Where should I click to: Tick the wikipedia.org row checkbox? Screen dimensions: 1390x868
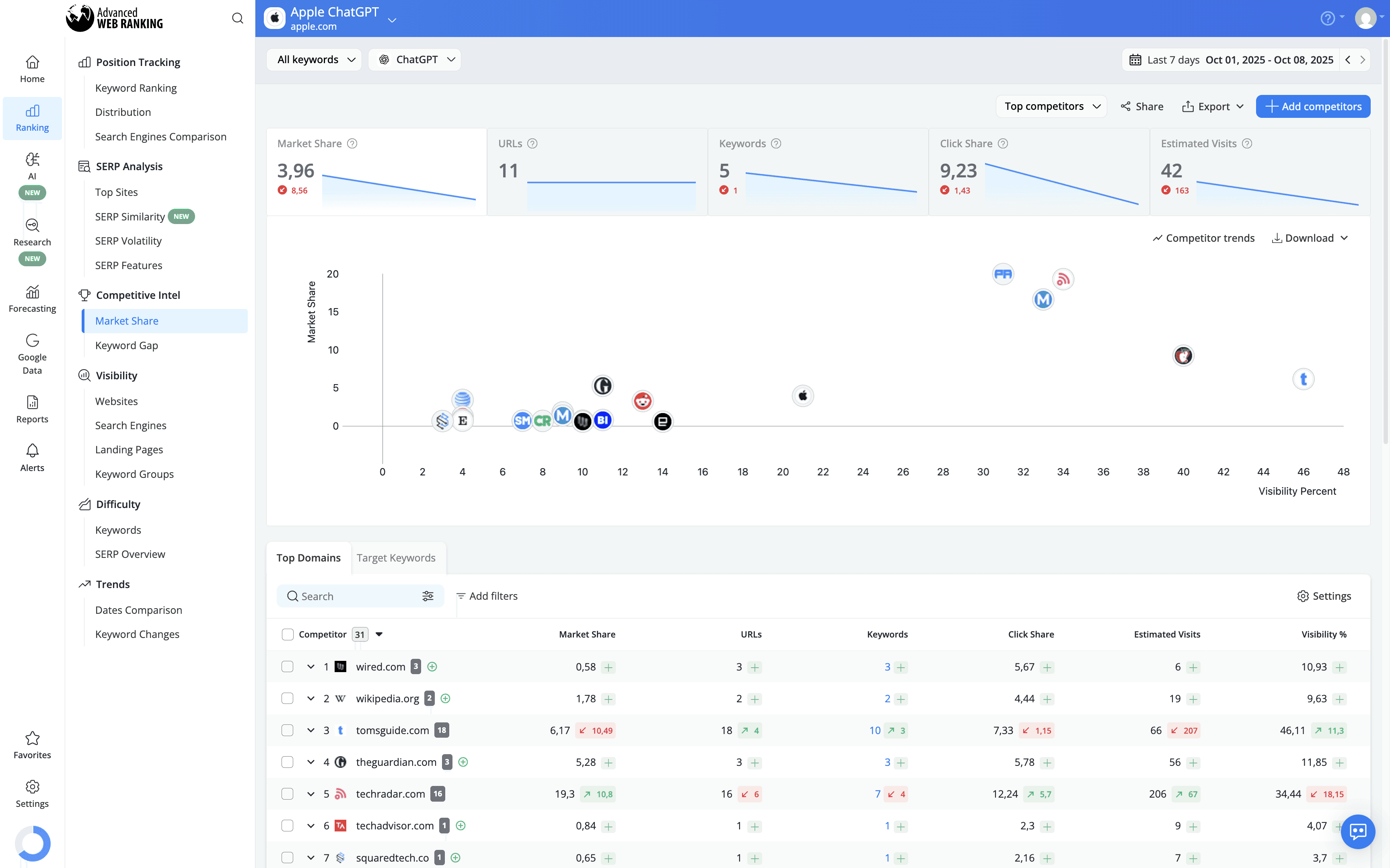(x=288, y=699)
